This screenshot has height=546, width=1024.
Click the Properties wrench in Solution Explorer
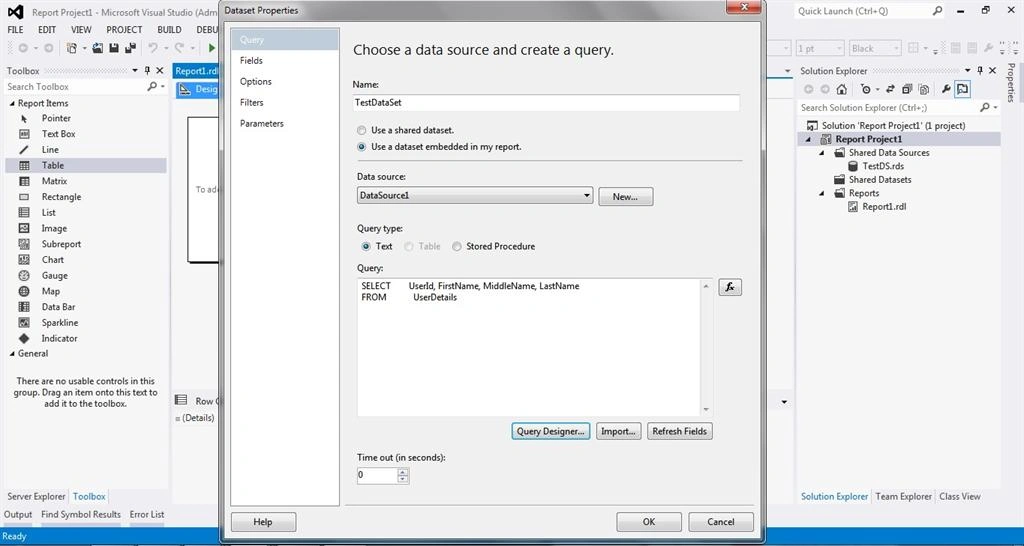945,89
